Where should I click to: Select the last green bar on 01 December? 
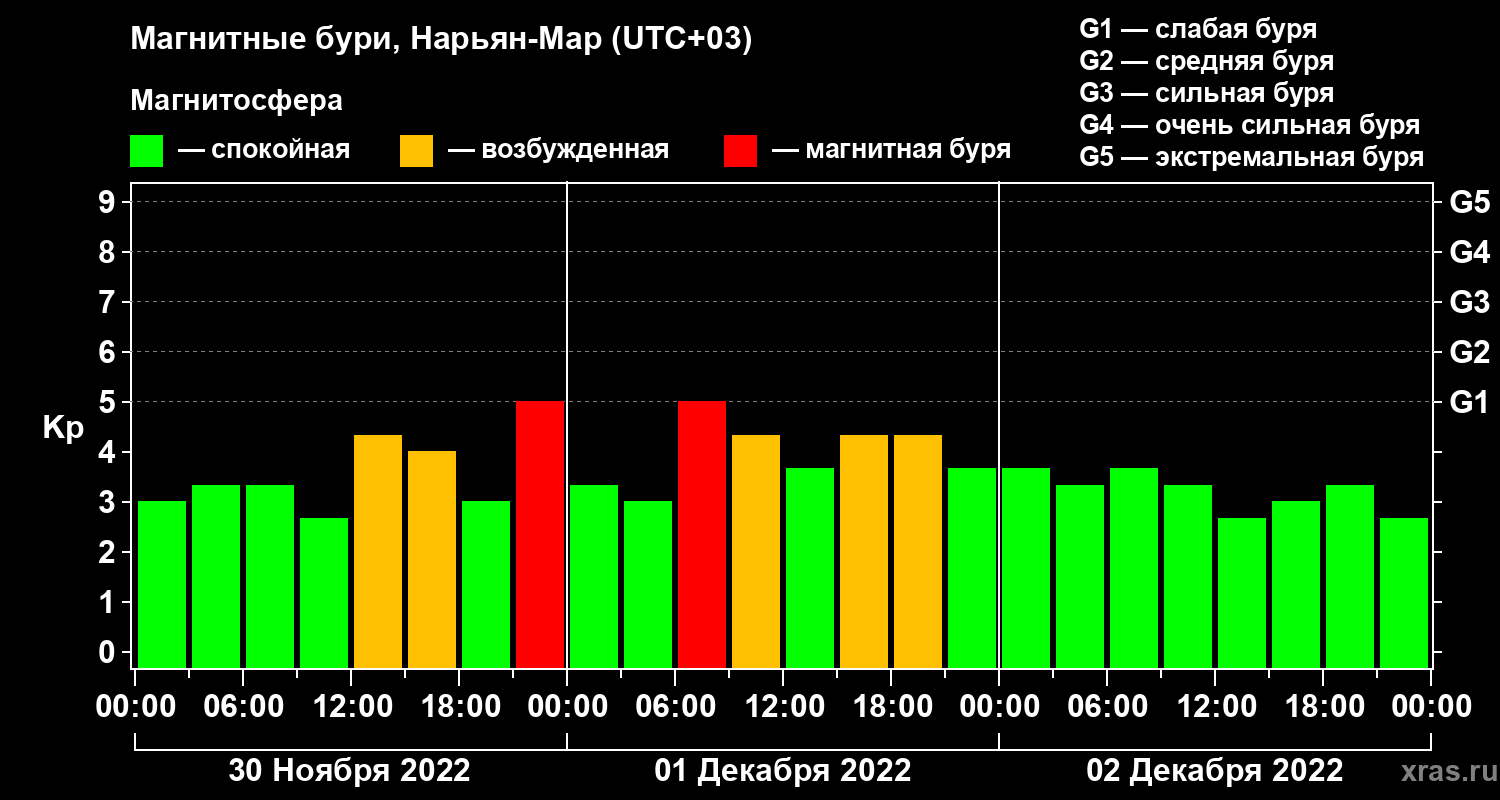(x=972, y=568)
